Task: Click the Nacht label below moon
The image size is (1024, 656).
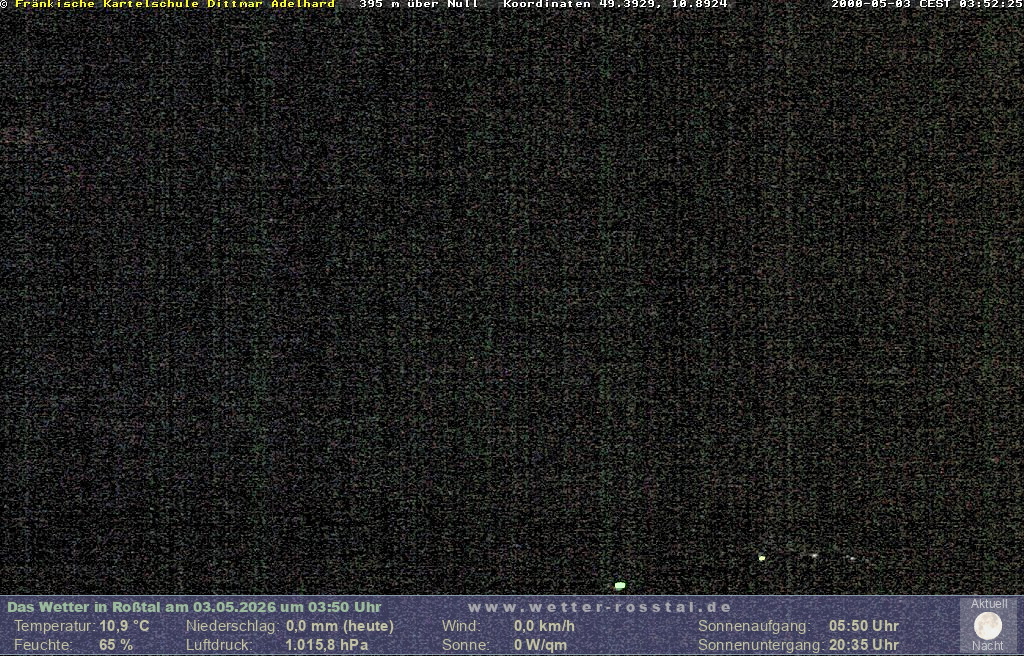Action: coord(987,646)
